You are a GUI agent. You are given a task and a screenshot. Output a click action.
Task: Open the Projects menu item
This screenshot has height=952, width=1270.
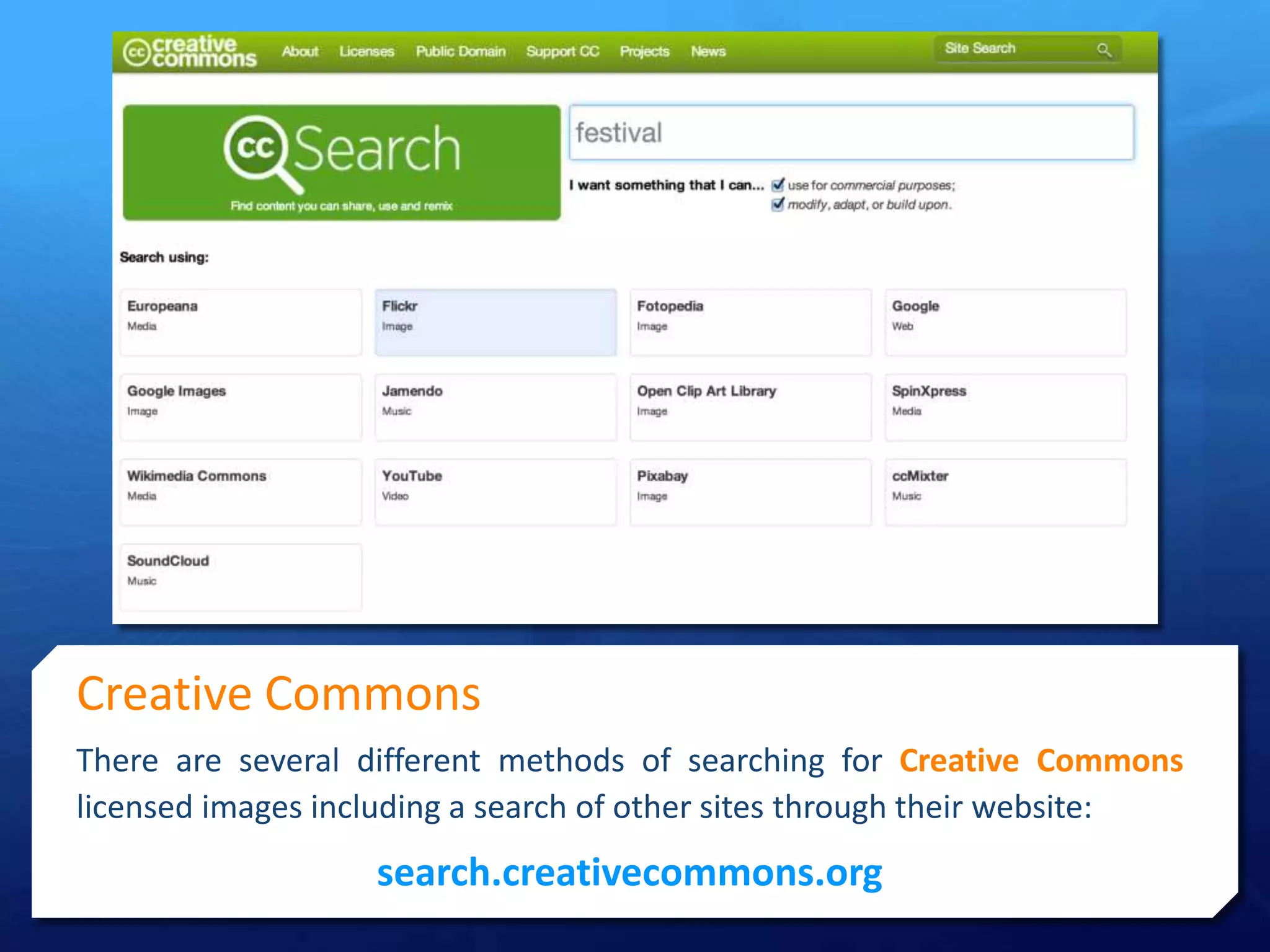coord(644,51)
